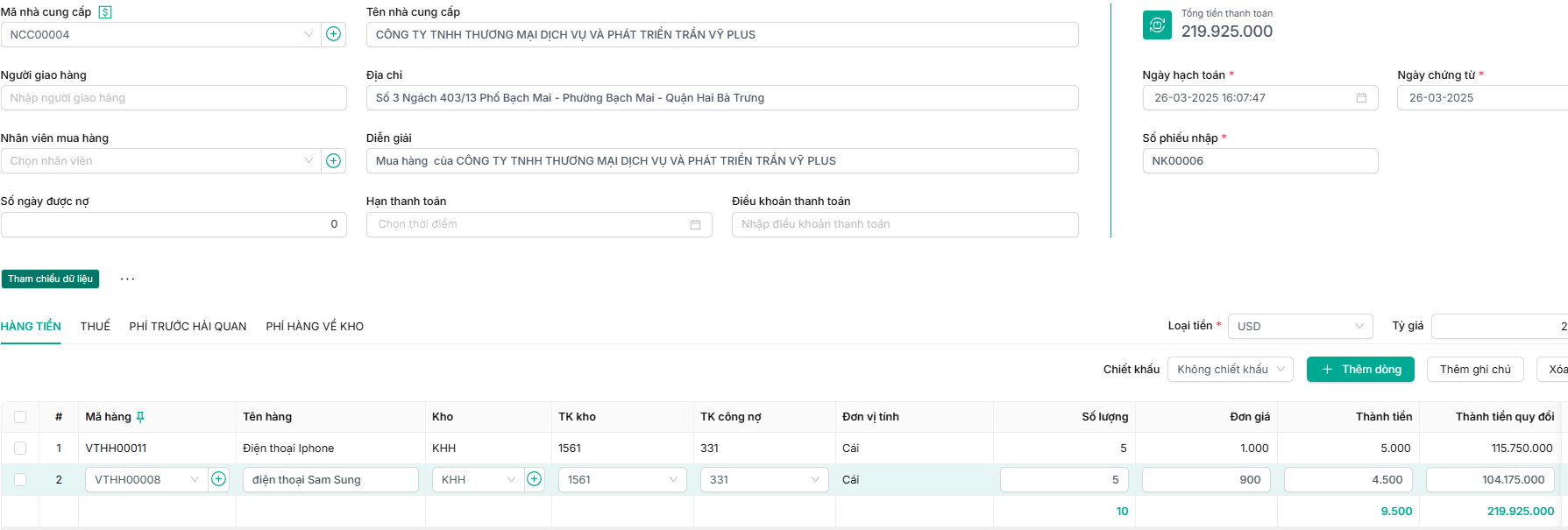
Task: Switch to the THUẾ tab
Action: tap(95, 326)
